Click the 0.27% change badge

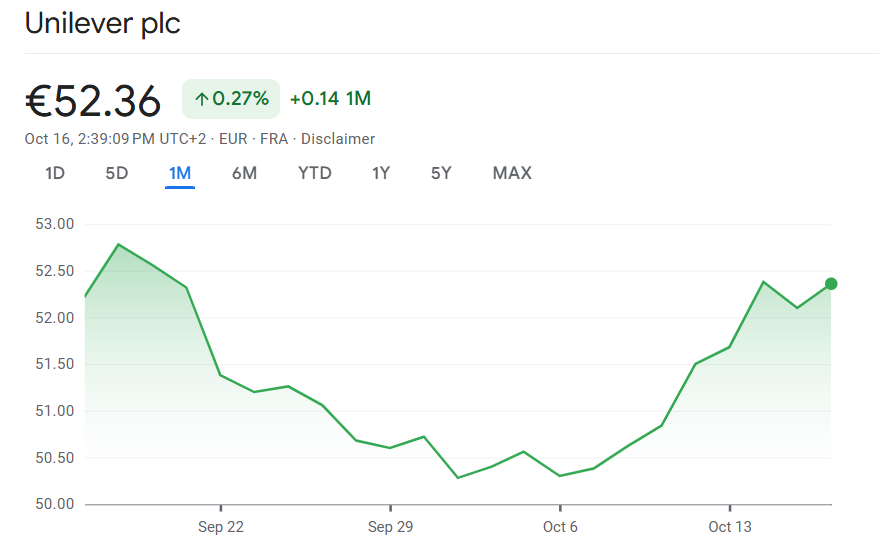[x=231, y=99]
